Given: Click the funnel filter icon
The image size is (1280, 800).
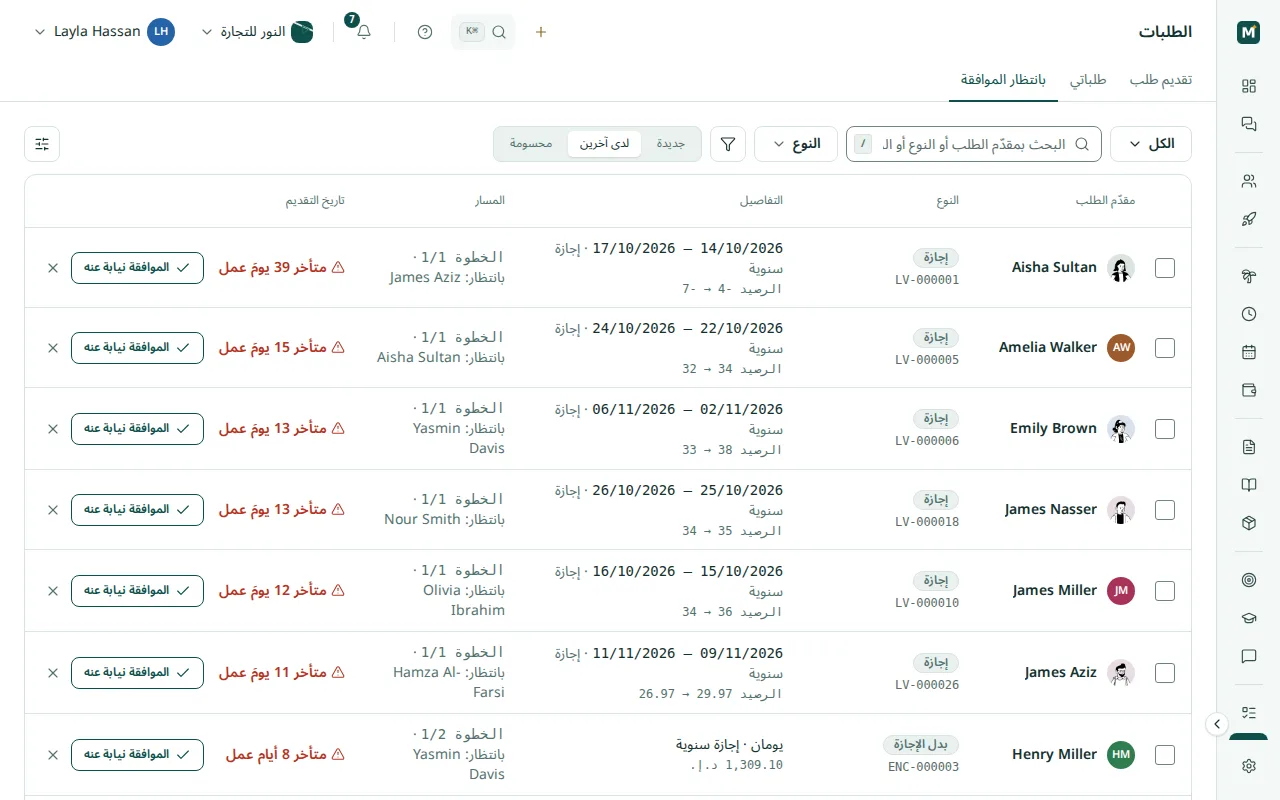Looking at the screenshot, I should coord(728,144).
